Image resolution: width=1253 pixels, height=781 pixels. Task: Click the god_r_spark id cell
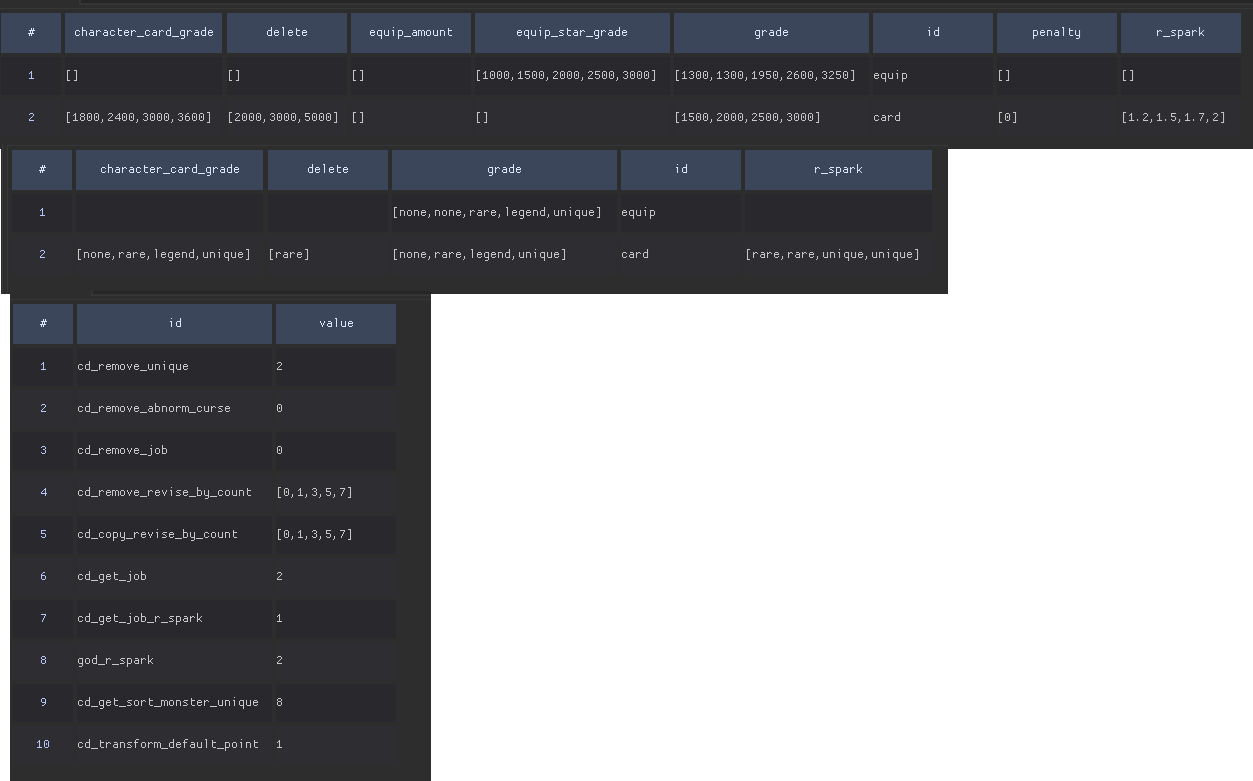(174, 660)
